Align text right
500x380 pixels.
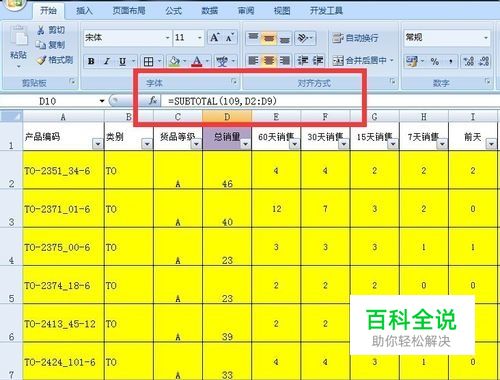pyautogui.click(x=284, y=61)
